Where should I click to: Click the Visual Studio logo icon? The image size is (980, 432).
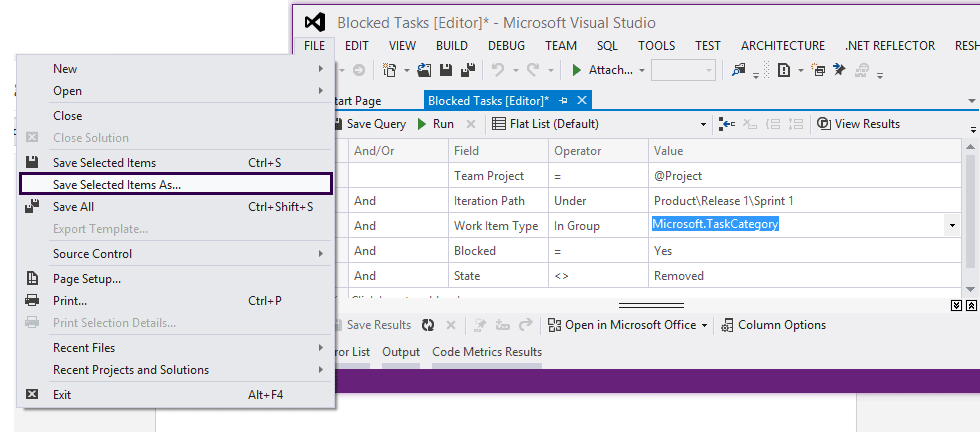[x=315, y=22]
